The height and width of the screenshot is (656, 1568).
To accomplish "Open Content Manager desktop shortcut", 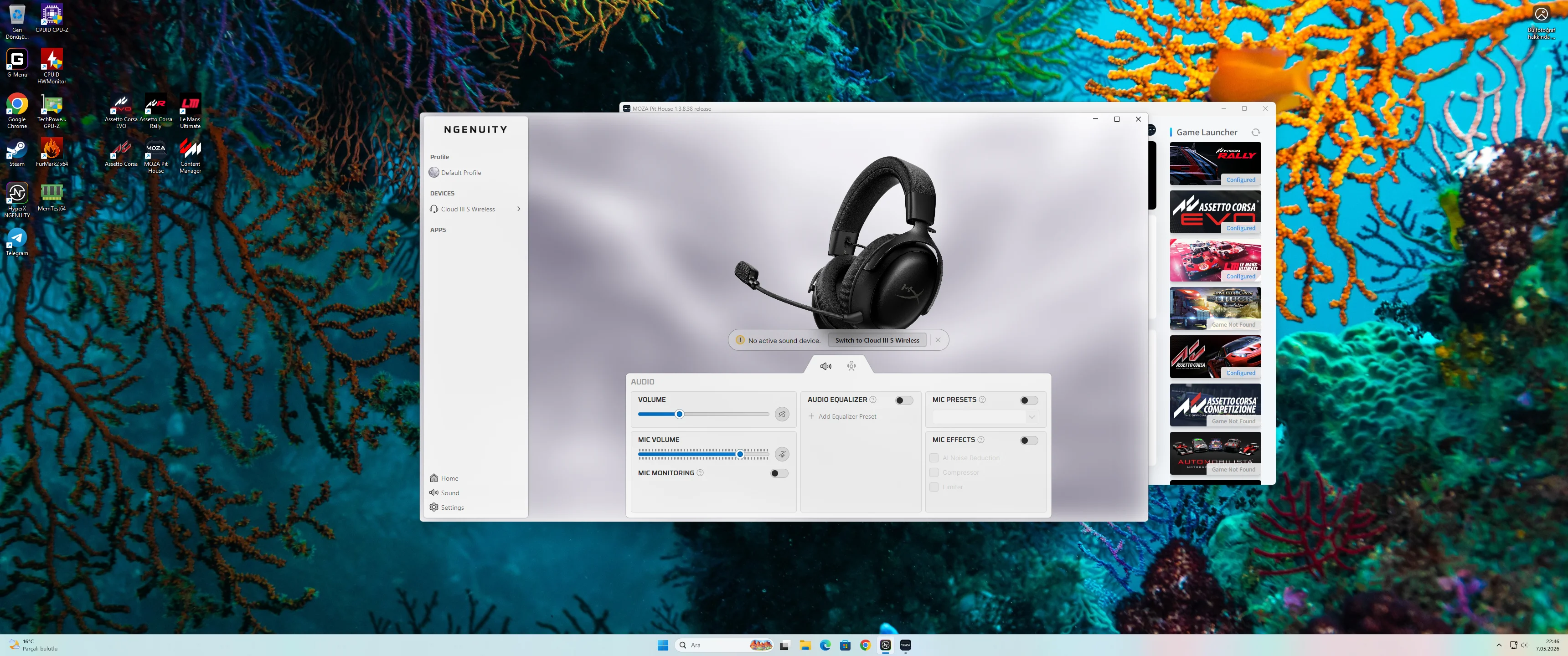I will (190, 156).
